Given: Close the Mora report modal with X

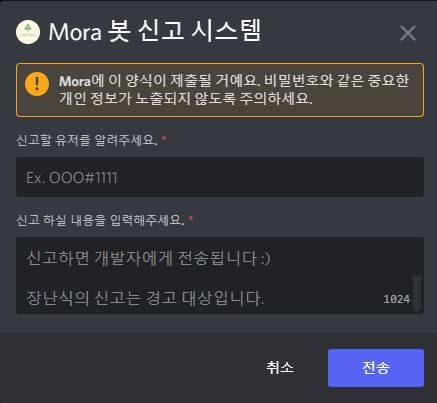Looking at the screenshot, I should [408, 33].
